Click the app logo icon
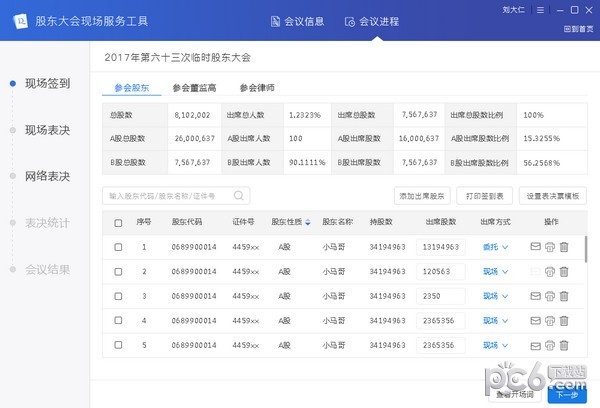This screenshot has height=408, width=600. click(20, 21)
